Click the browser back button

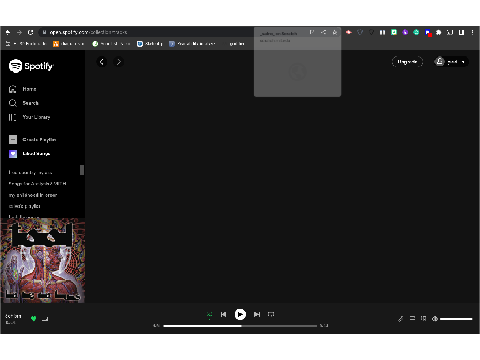click(8, 32)
